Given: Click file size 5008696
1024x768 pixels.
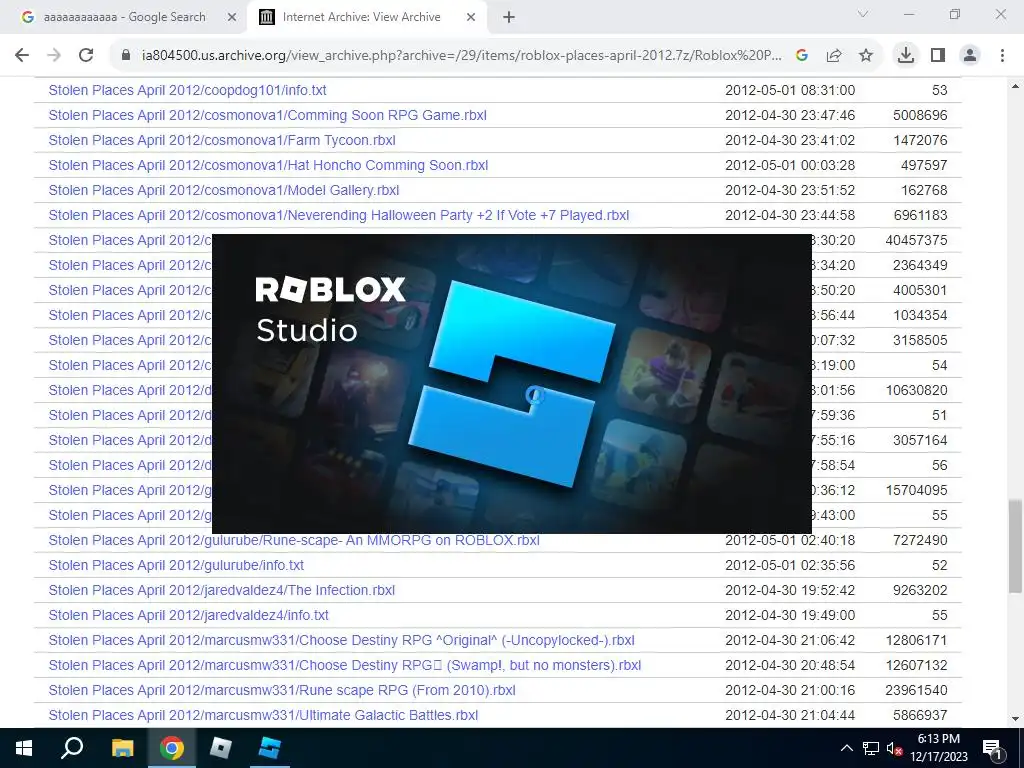Looking at the screenshot, I should click(920, 115).
